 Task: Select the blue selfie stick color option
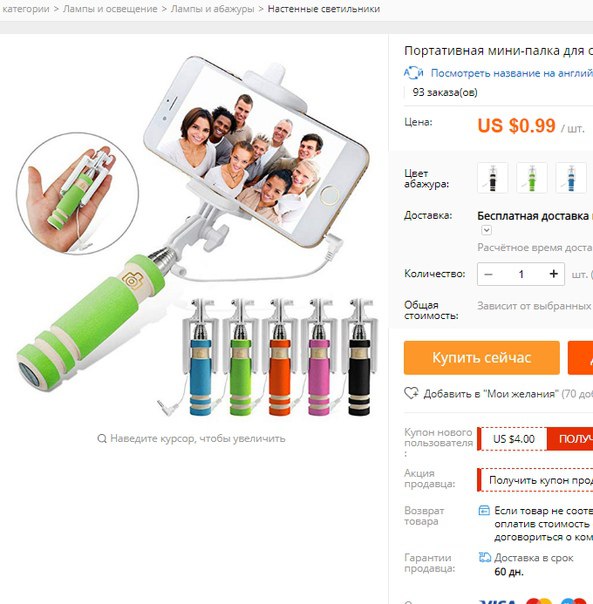(x=571, y=178)
